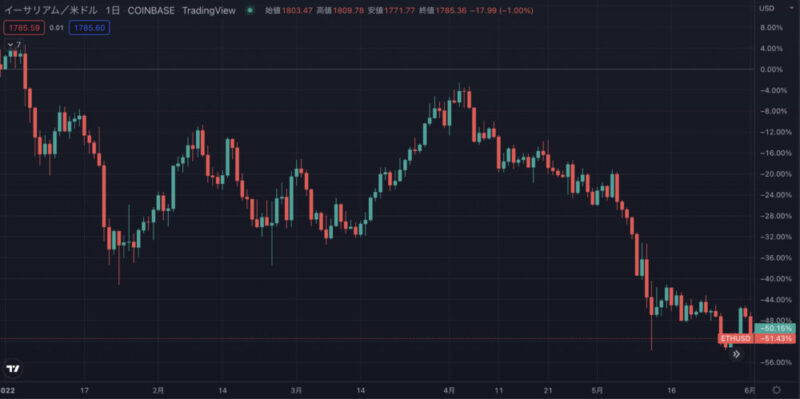Image resolution: width=800 pixels, height=399 pixels.
Task: Click the 1日 interval label
Action: coord(113,10)
